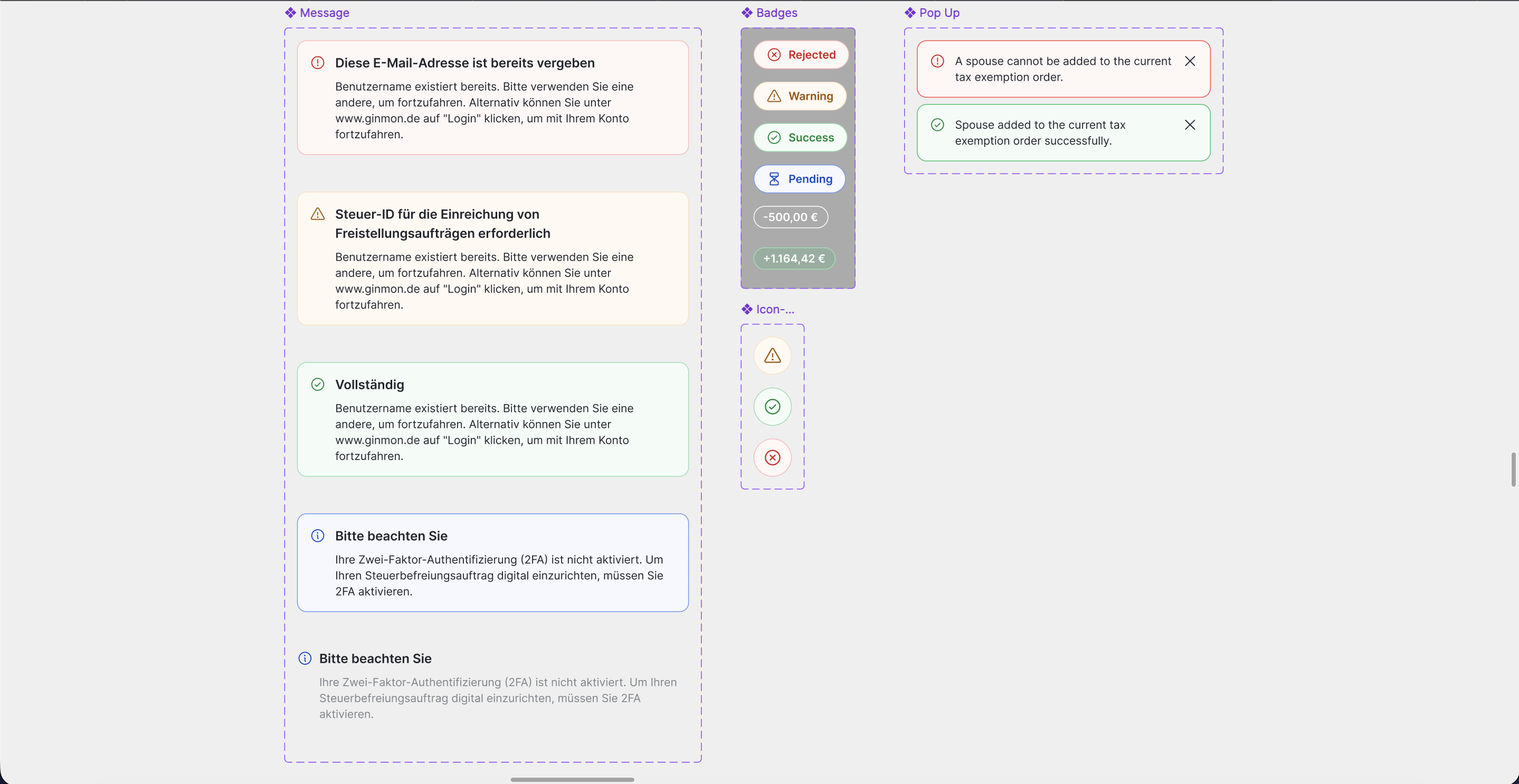
Task: Select the Warning badge label
Action: (810, 96)
